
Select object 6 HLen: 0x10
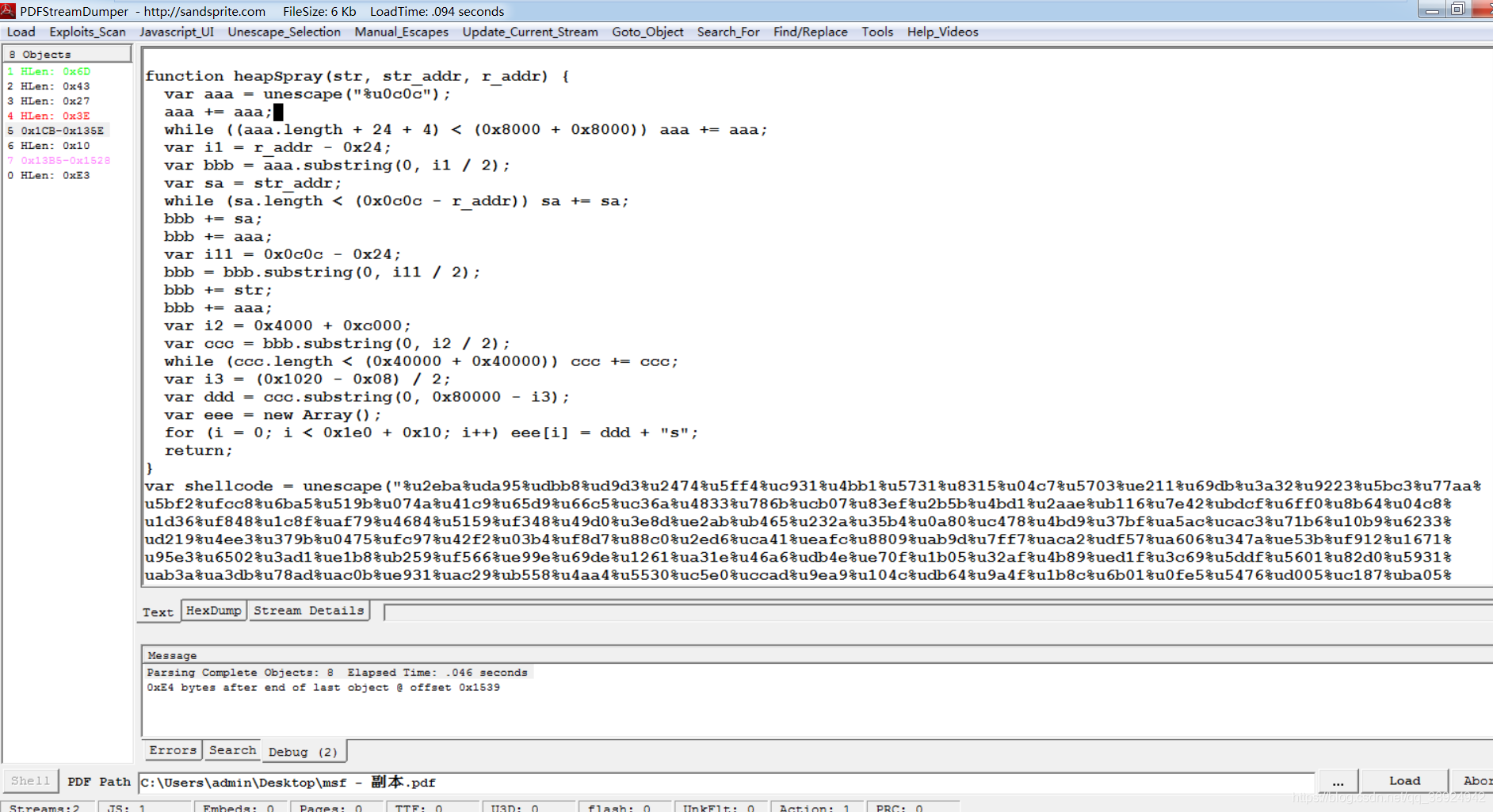(49, 146)
